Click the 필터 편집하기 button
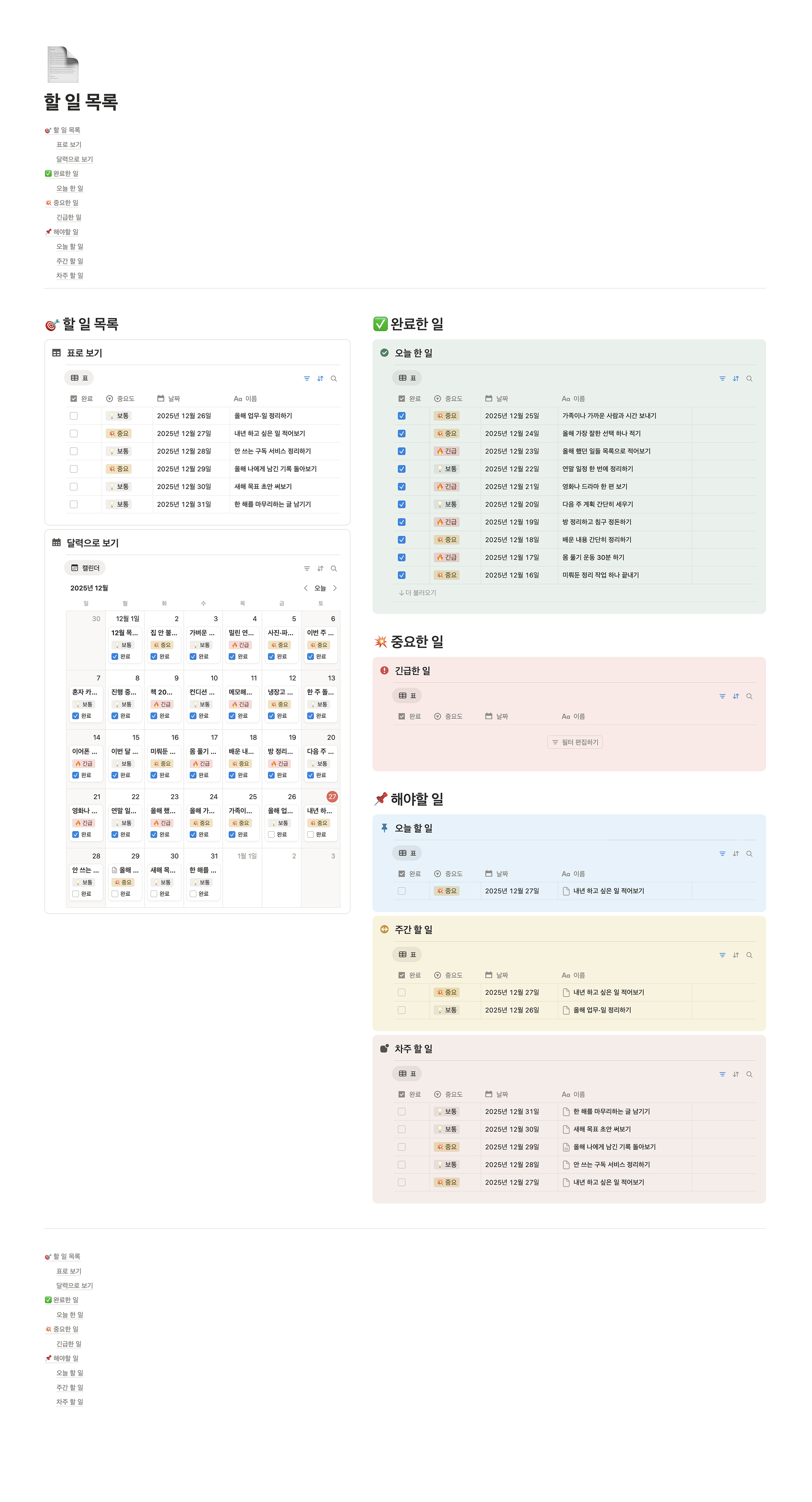The image size is (812, 1502). 575,742
